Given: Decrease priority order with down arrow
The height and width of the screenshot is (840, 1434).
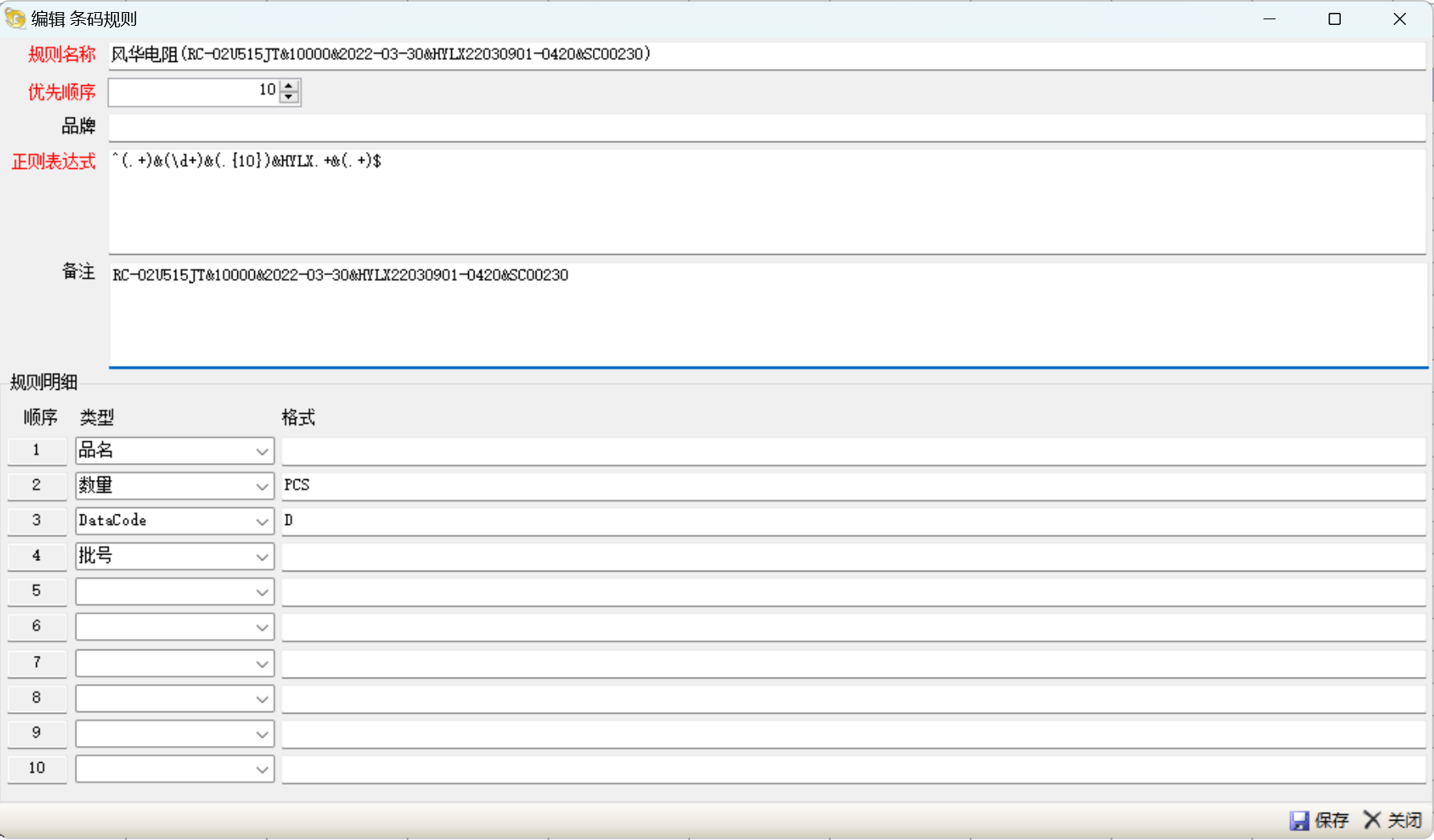Looking at the screenshot, I should pyautogui.click(x=290, y=97).
